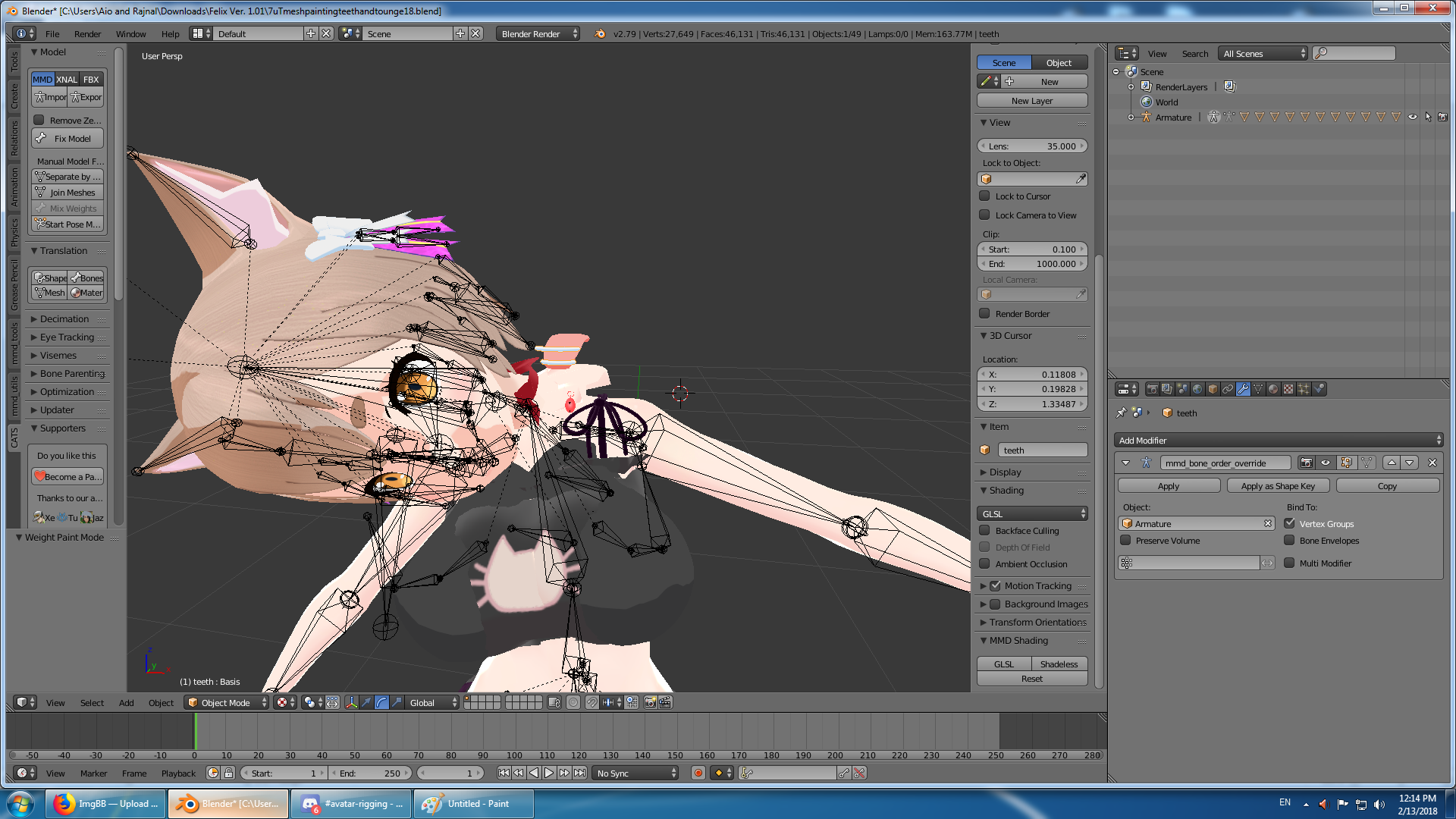Click the OpenGL render animation clapper icon
The height and width of the screenshot is (819, 1456).
pyautogui.click(x=665, y=702)
